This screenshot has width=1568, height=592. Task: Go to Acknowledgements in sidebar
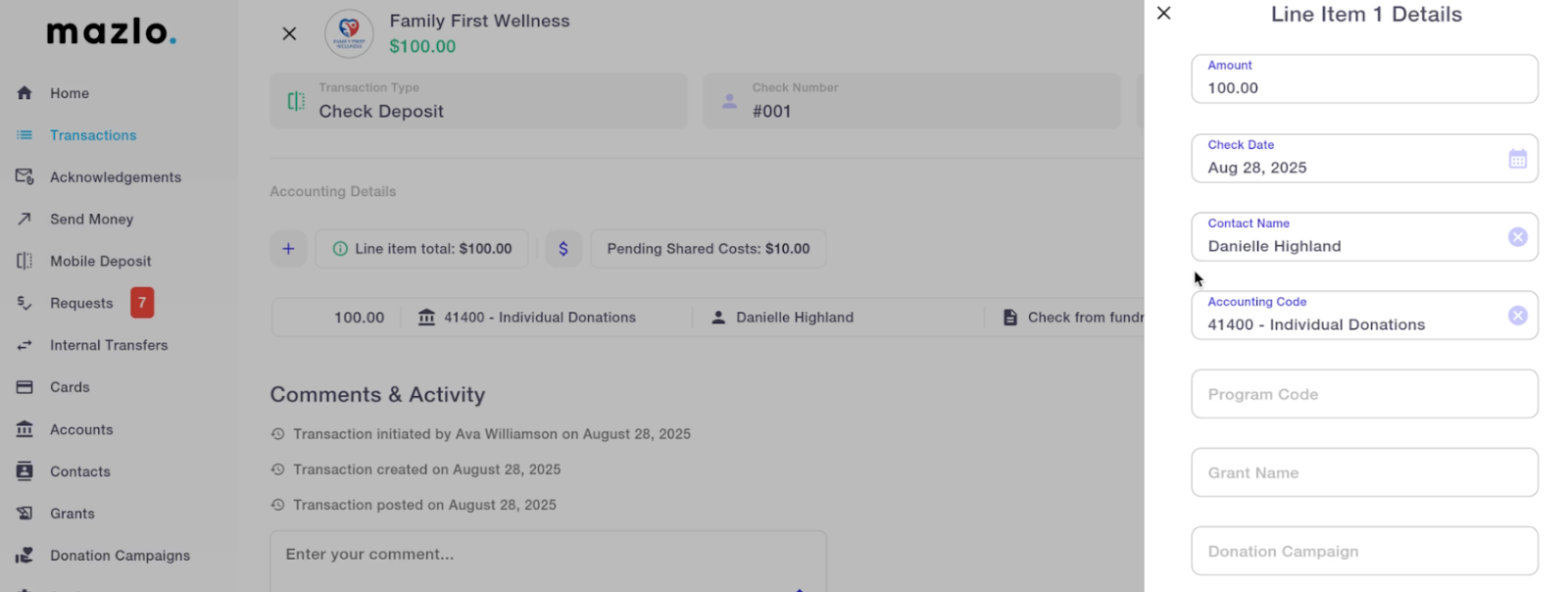(x=115, y=177)
